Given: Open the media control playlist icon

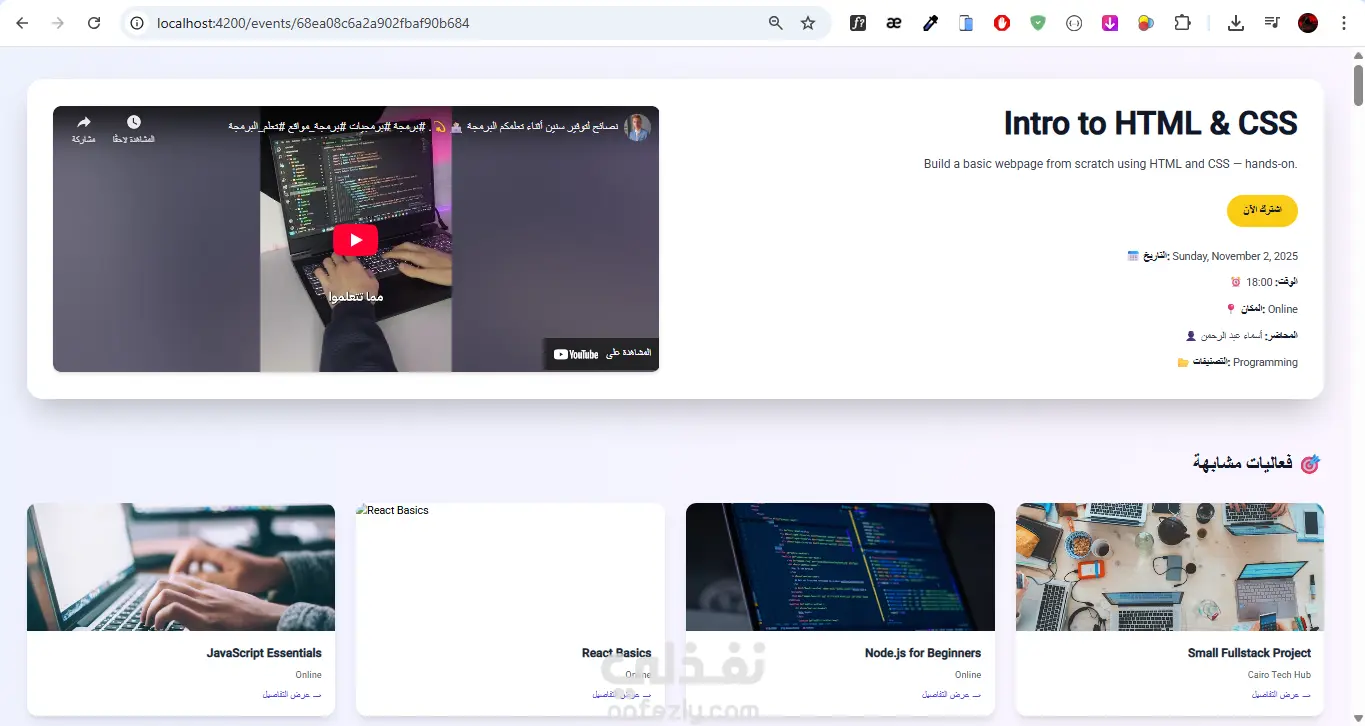Looking at the screenshot, I should pyautogui.click(x=1272, y=23).
